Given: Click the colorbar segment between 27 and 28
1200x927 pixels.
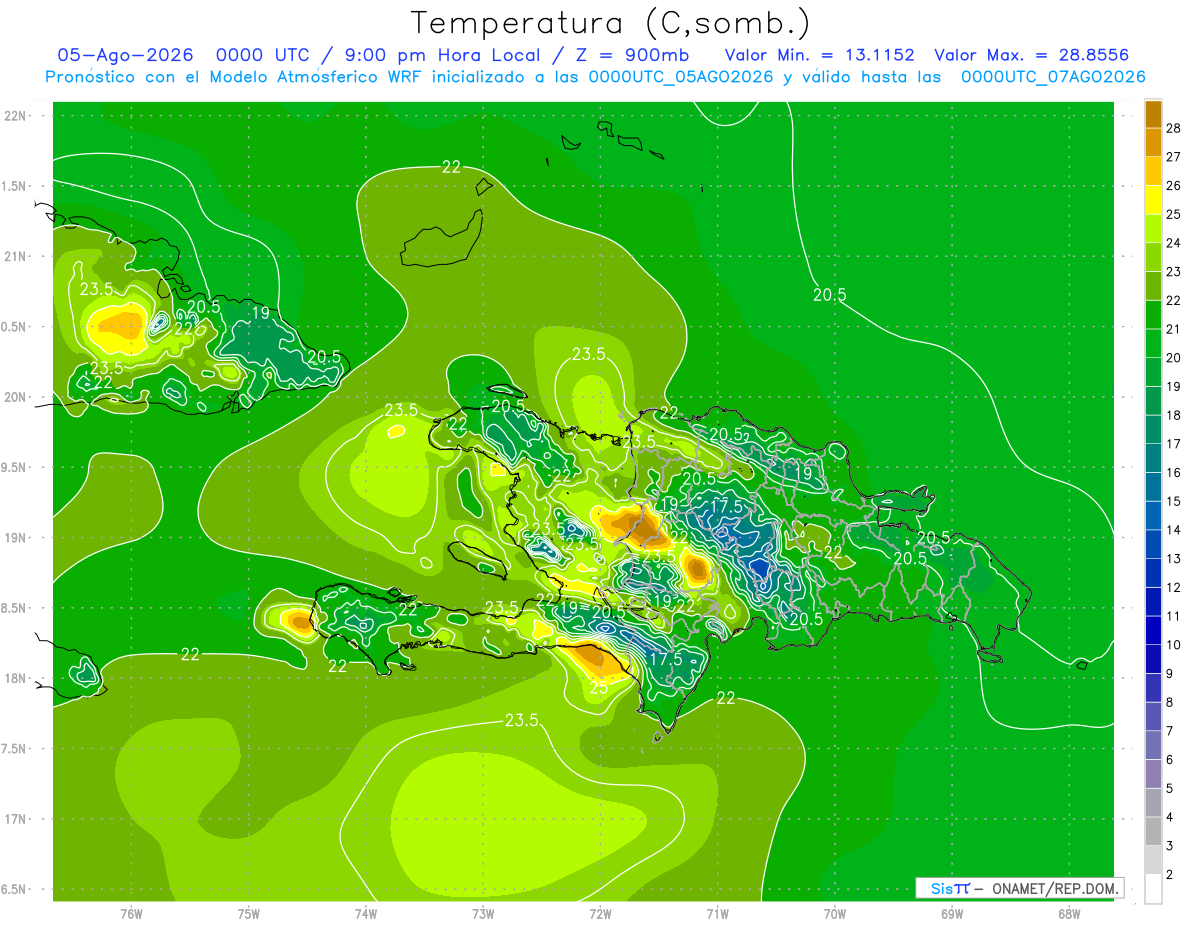Looking at the screenshot, I should click(1153, 142).
